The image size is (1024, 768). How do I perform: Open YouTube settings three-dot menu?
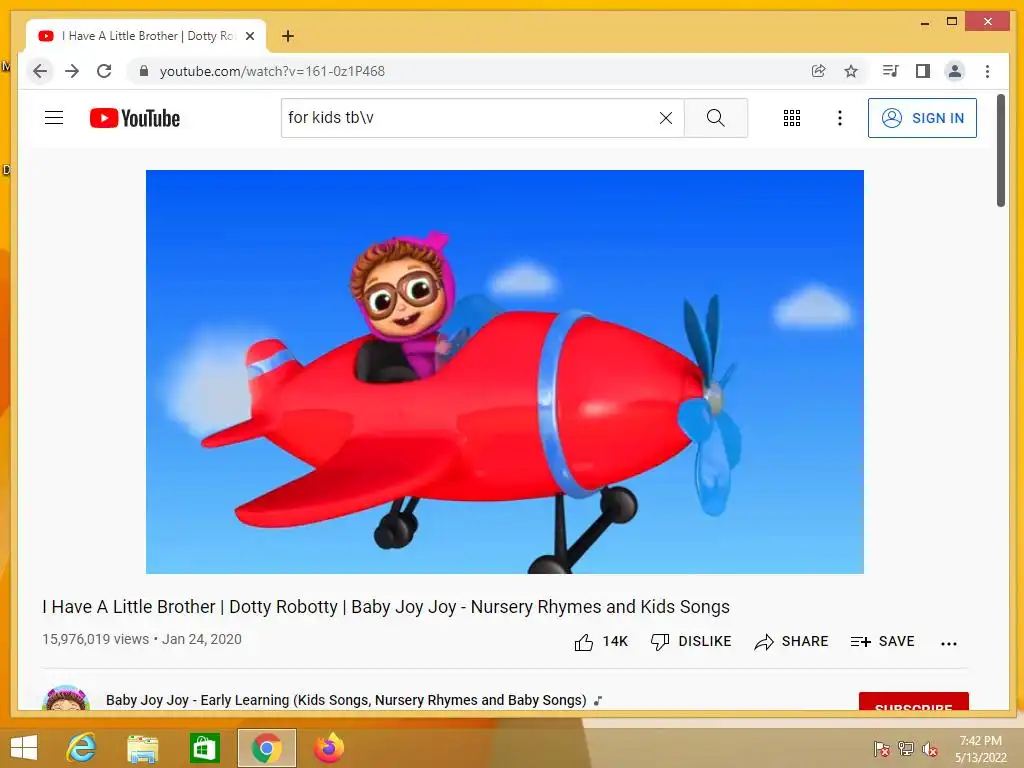[840, 118]
